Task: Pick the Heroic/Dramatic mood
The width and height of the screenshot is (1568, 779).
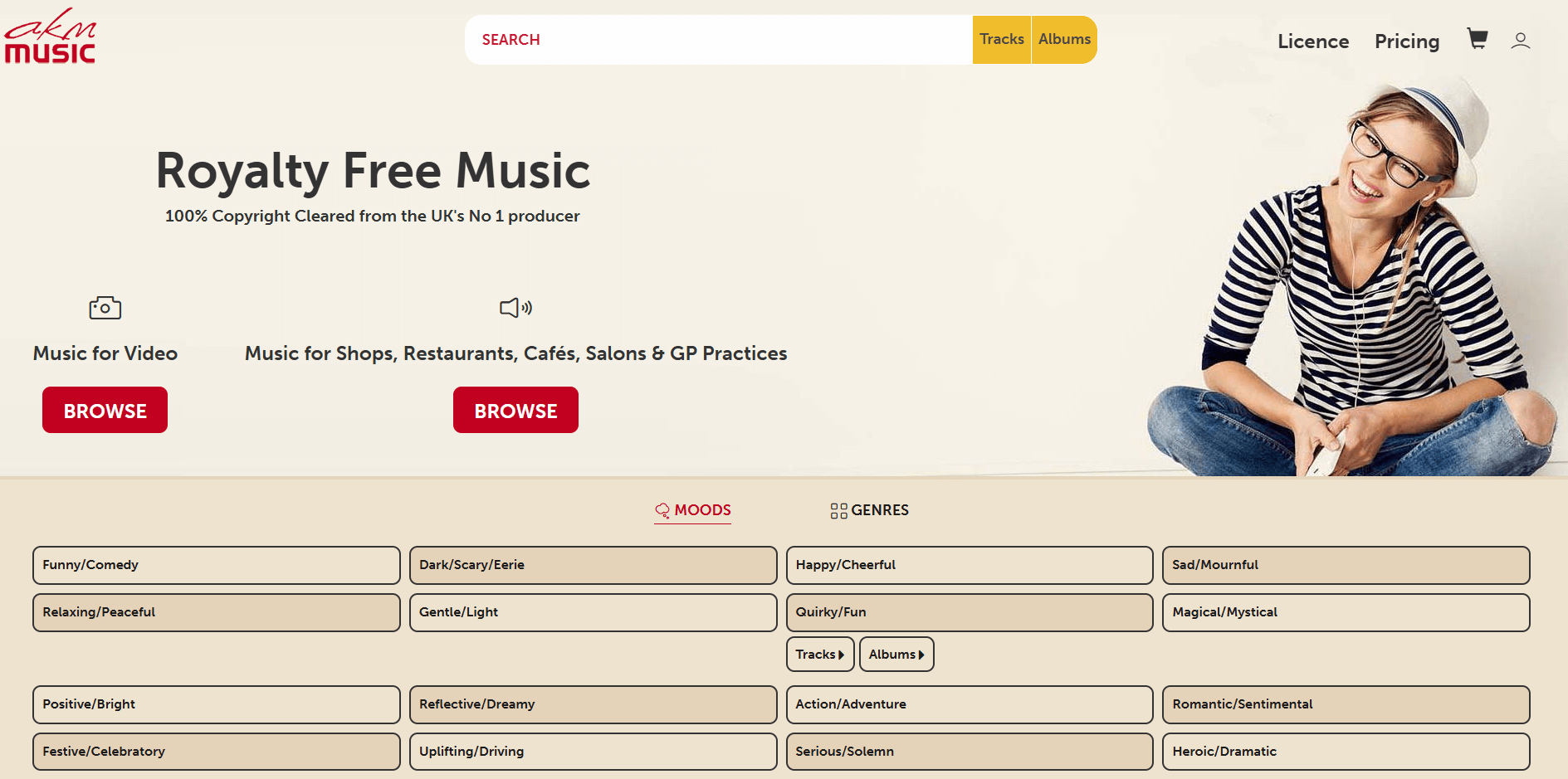Action: pos(1346,752)
